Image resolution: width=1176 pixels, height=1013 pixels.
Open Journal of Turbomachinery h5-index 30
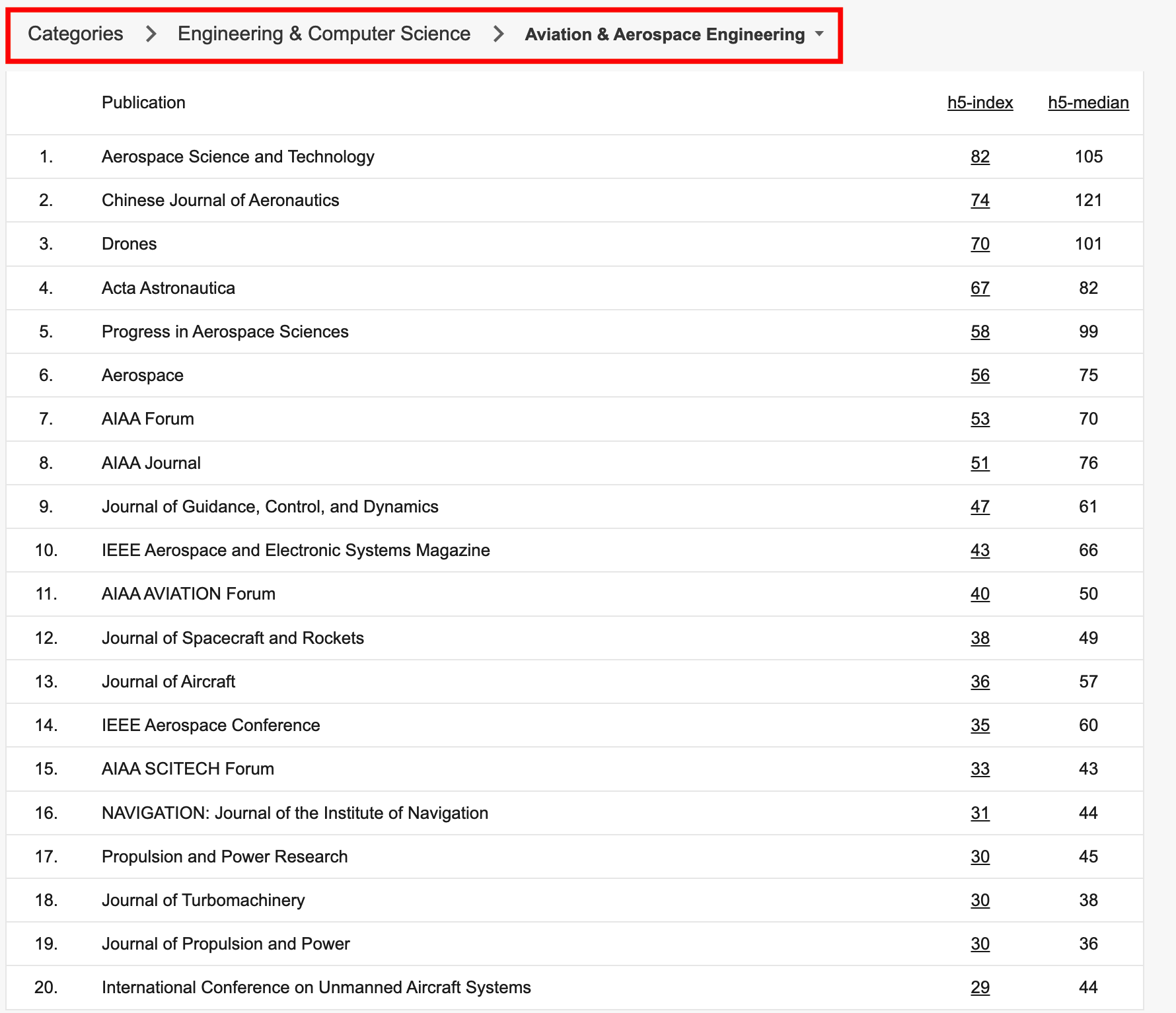980,900
